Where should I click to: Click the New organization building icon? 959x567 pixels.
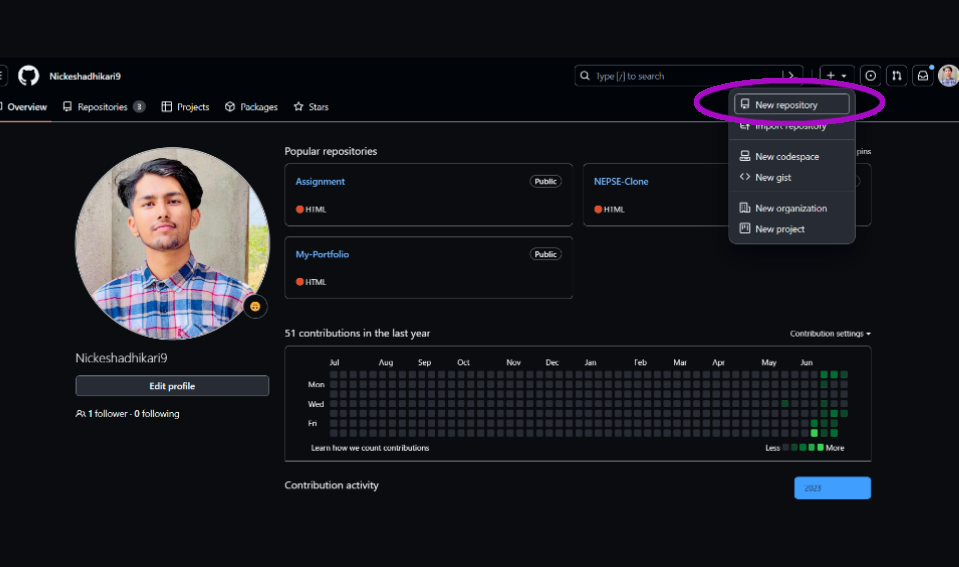tap(744, 208)
